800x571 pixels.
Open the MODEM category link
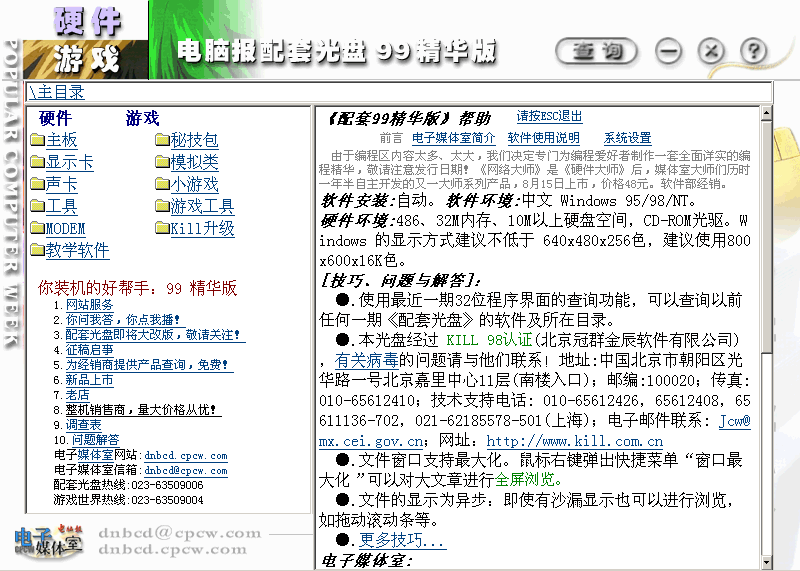tap(65, 229)
